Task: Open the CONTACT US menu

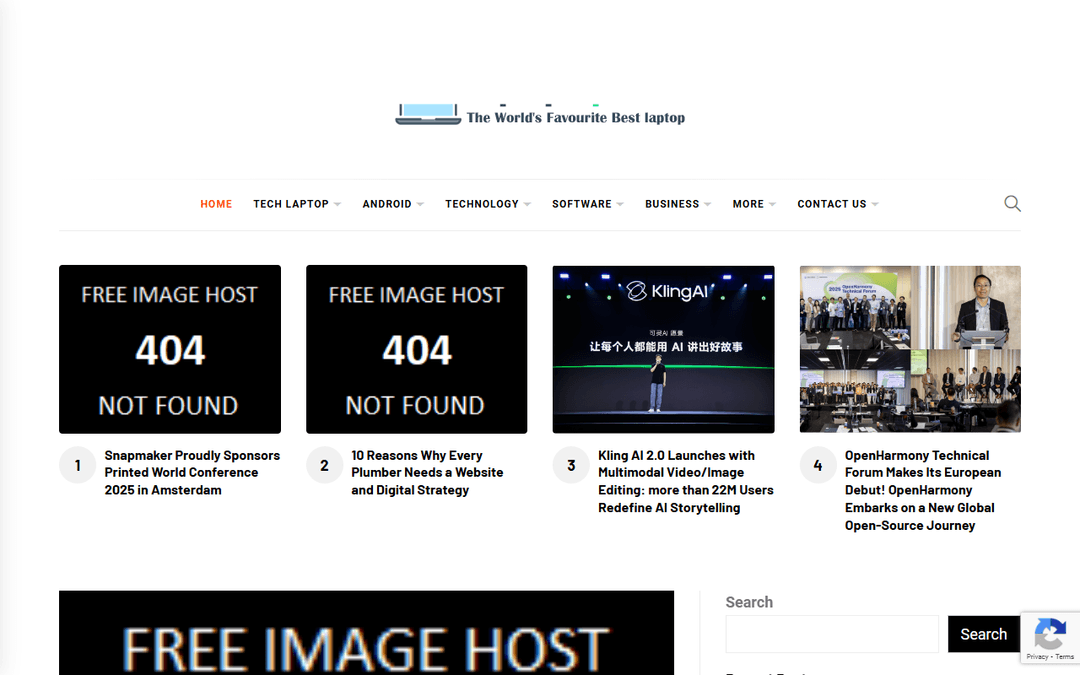Action: pyautogui.click(x=831, y=204)
